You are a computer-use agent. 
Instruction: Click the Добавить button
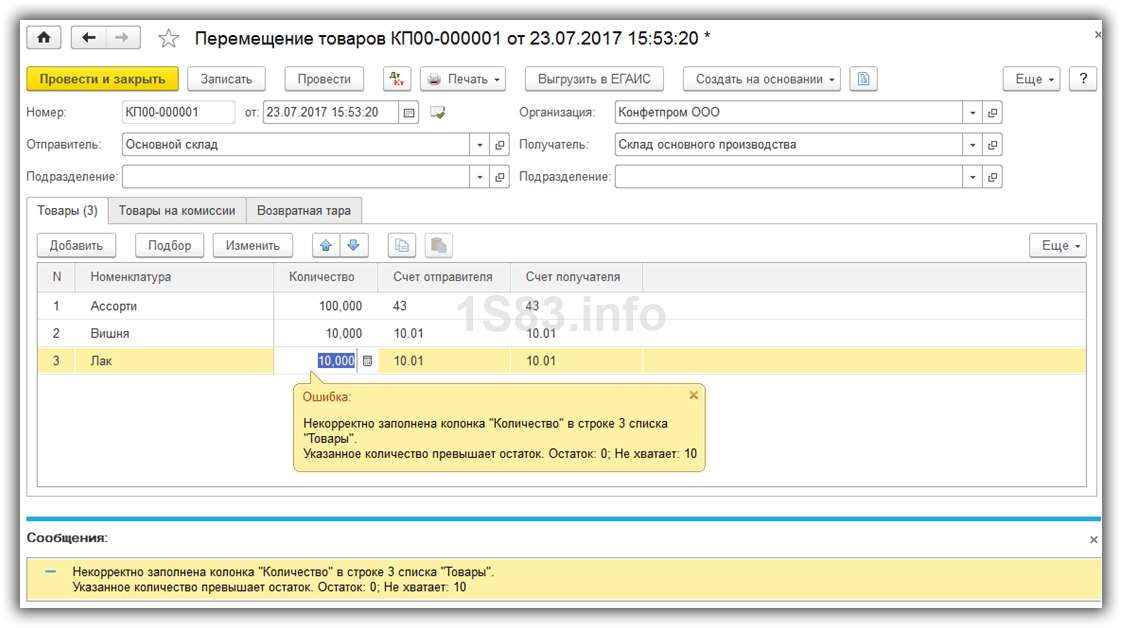[76, 245]
